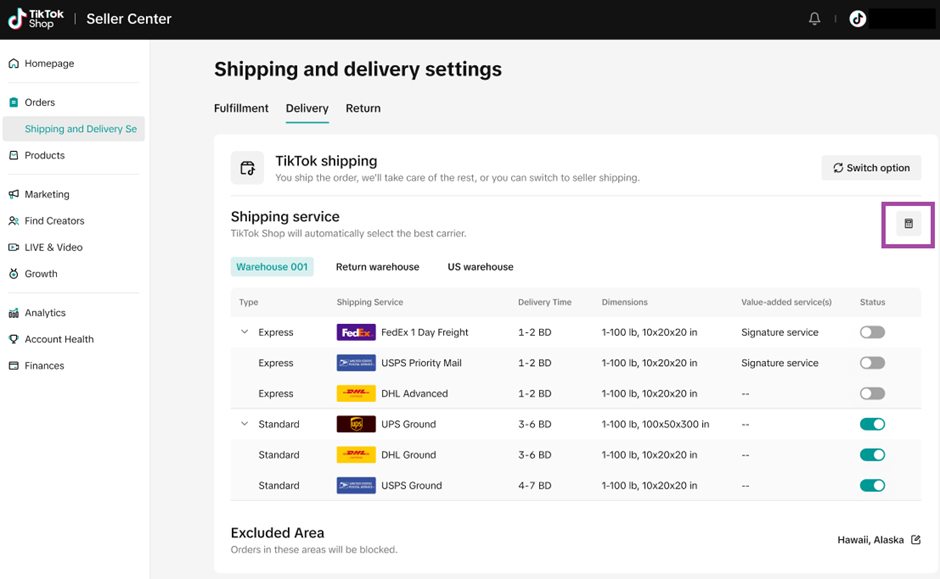940x579 pixels.
Task: Open Products in sidebar
Action: click(44, 155)
